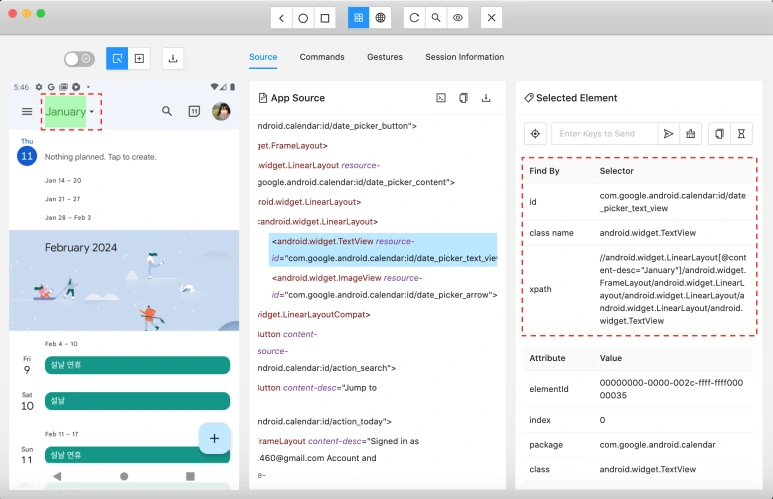
Task: Toggle attributes icon in App Source header
Action: coord(441,98)
